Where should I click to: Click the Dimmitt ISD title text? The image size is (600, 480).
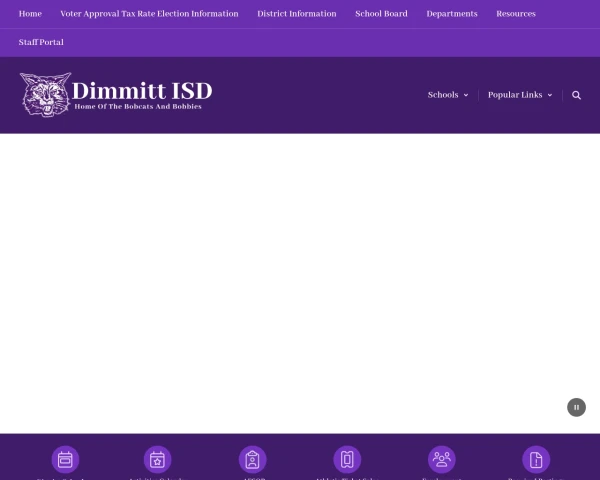[x=142, y=91]
